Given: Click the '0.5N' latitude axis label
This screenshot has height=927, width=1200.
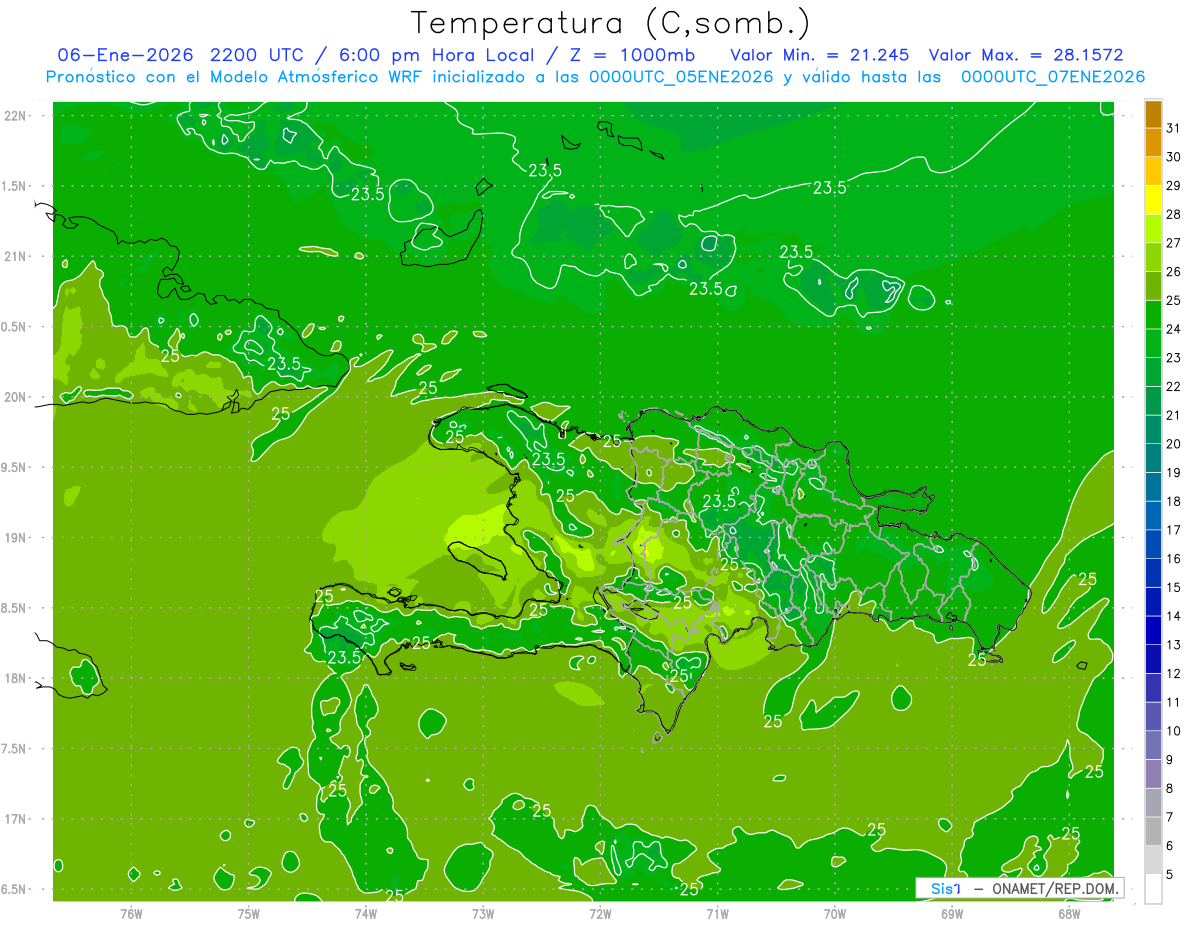Looking at the screenshot, I should click(x=15, y=327).
